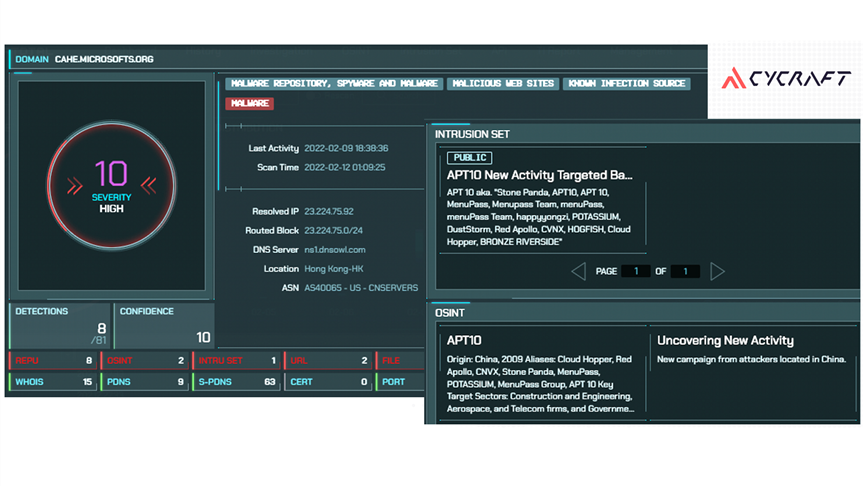Switch to the INTRU SET category
This screenshot has width=864, height=486.
click(236, 361)
